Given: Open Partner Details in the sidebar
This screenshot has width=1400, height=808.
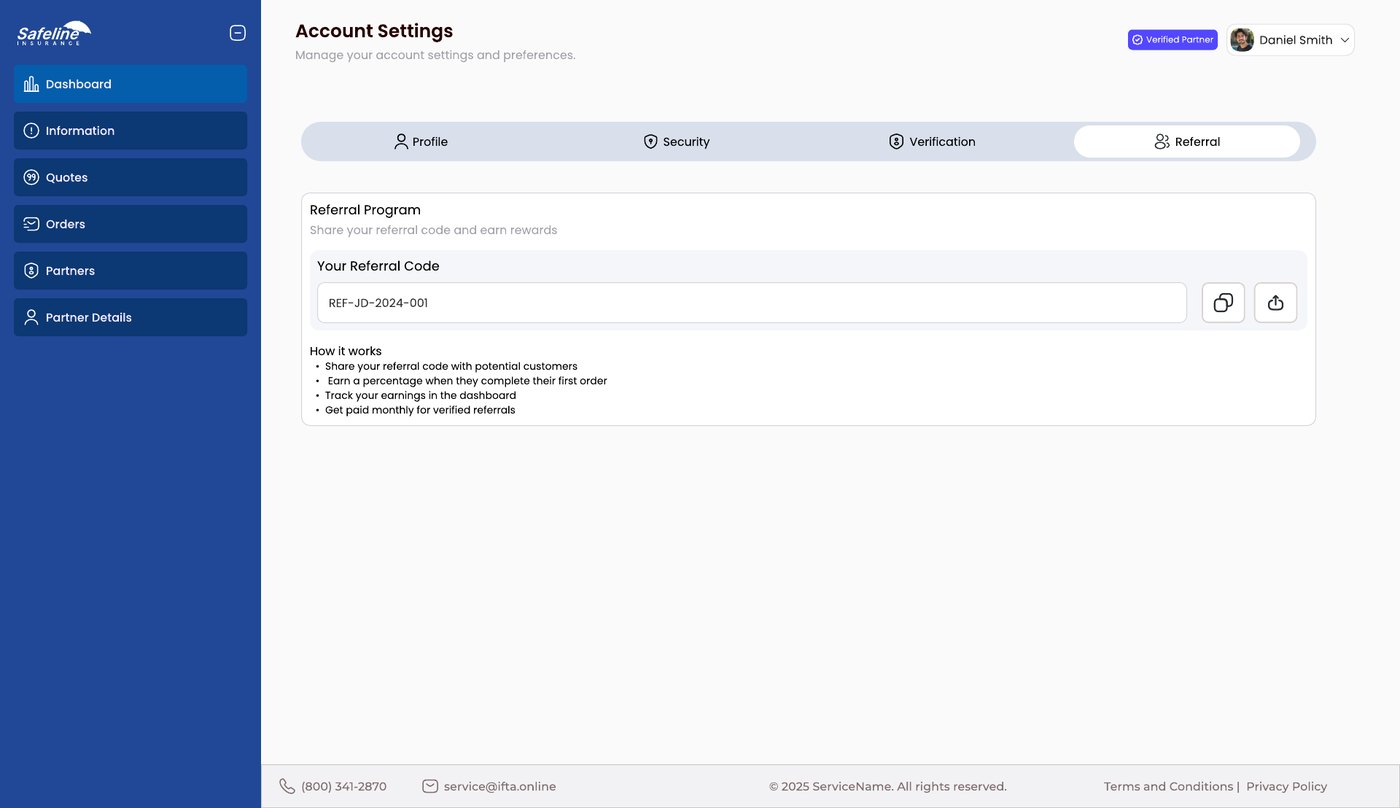Looking at the screenshot, I should coord(130,317).
